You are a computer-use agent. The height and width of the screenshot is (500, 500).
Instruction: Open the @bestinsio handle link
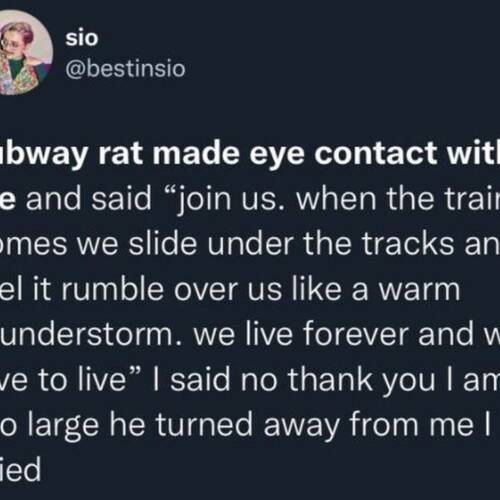125,69
